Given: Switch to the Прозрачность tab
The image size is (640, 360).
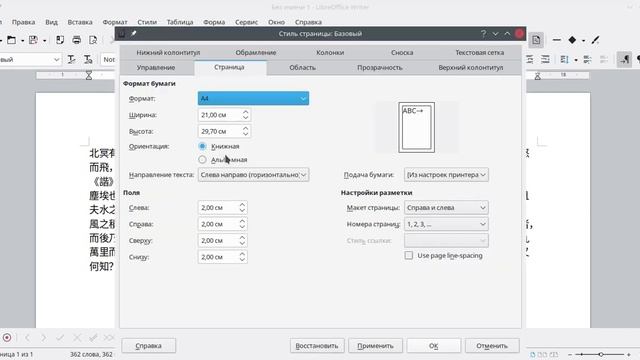Looking at the screenshot, I should tap(380, 68).
